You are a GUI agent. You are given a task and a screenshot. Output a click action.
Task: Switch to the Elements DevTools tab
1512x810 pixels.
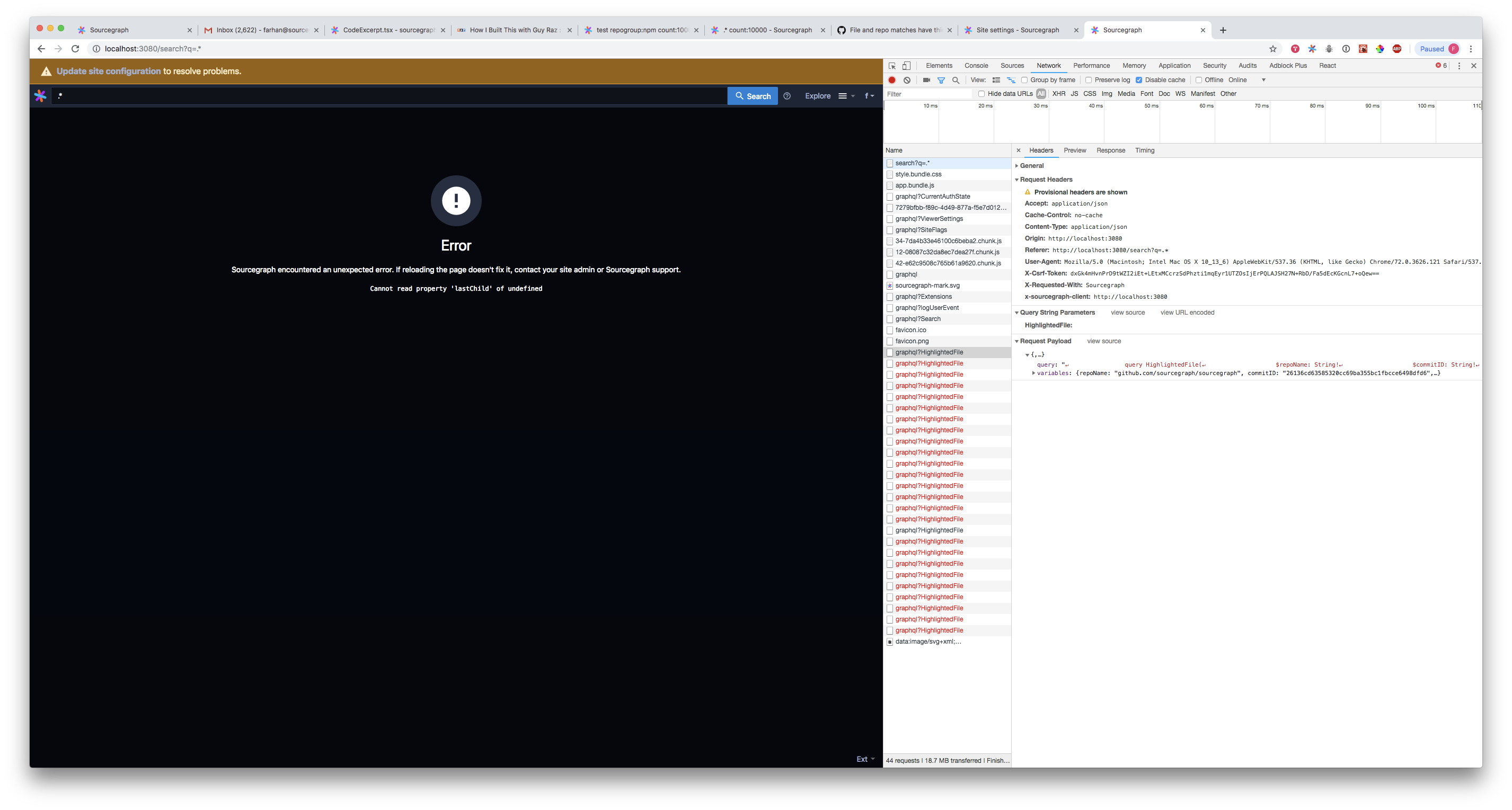939,66
